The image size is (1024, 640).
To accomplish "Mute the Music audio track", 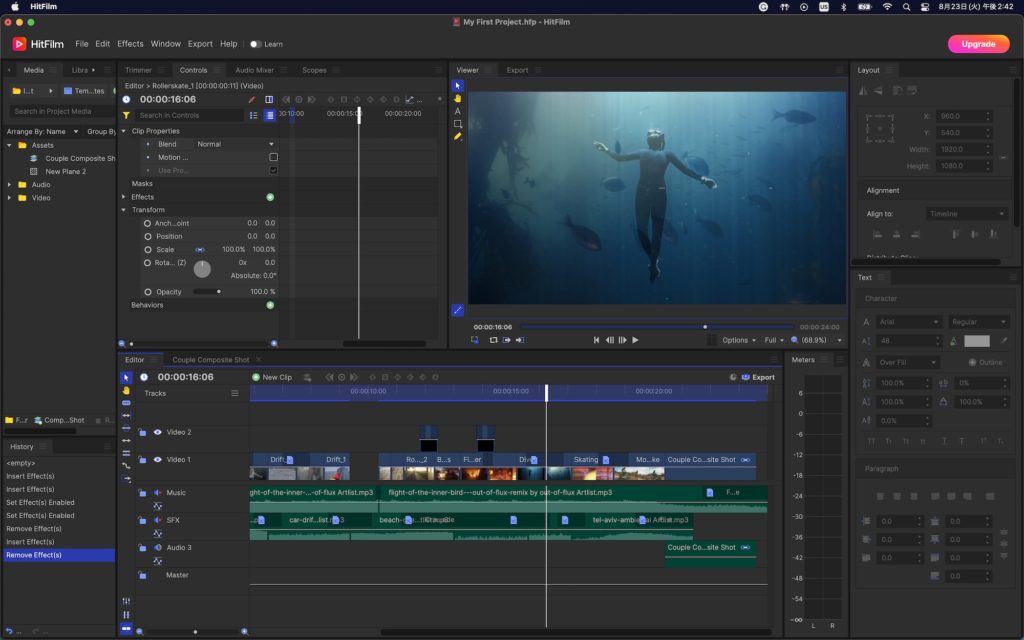I will [157, 493].
